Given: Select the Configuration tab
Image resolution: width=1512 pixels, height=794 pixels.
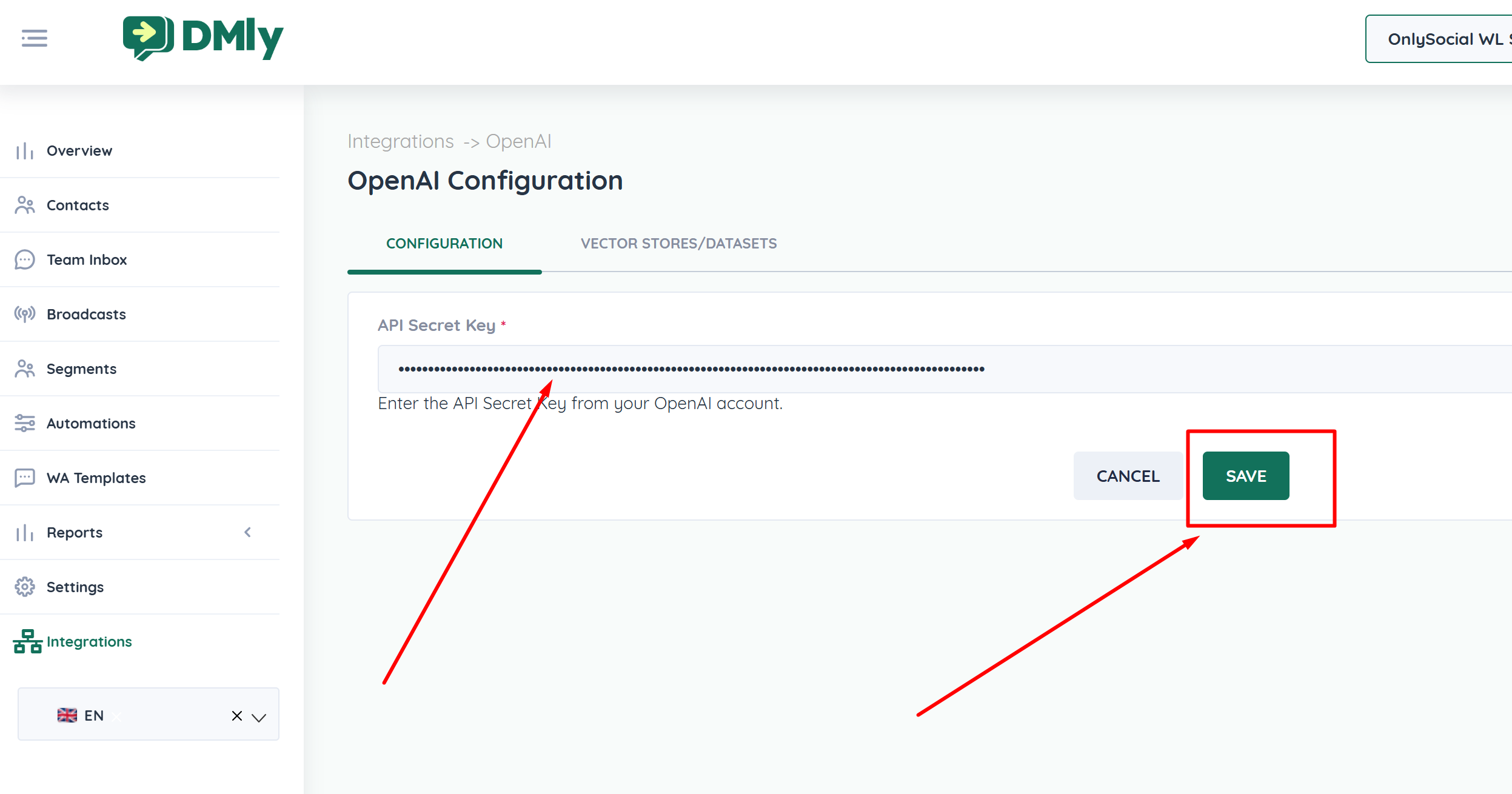Looking at the screenshot, I should pyautogui.click(x=444, y=244).
